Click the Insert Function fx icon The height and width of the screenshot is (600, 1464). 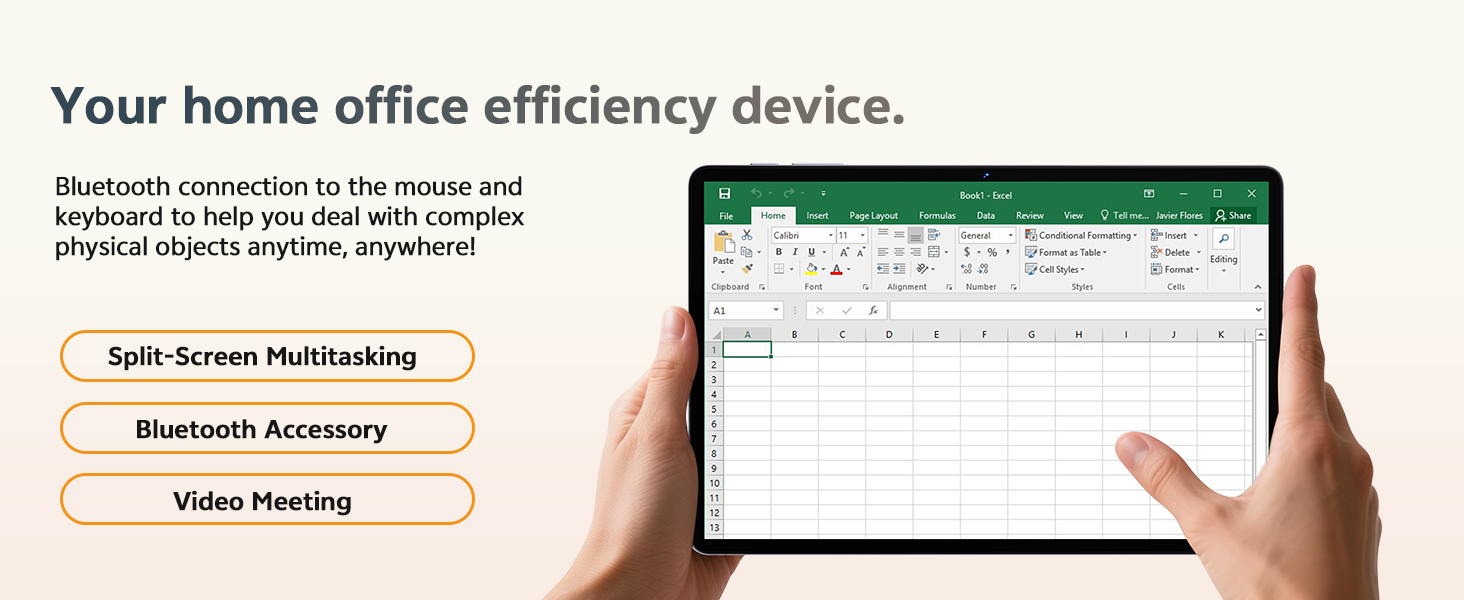[x=873, y=311]
